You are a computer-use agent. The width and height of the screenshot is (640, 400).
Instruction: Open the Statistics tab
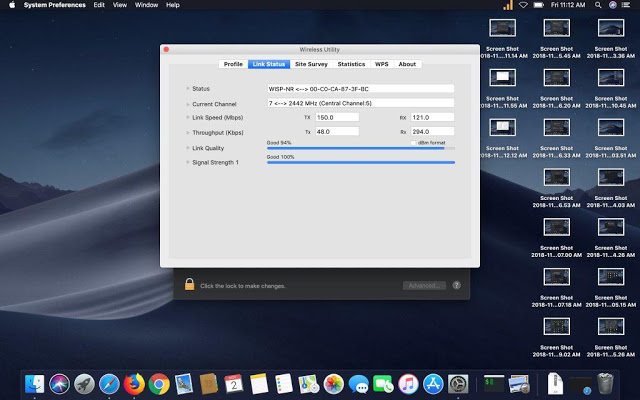(x=351, y=64)
